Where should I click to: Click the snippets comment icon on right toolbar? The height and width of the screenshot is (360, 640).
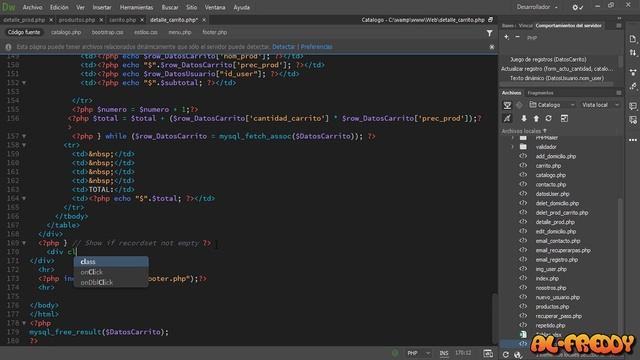633,106
